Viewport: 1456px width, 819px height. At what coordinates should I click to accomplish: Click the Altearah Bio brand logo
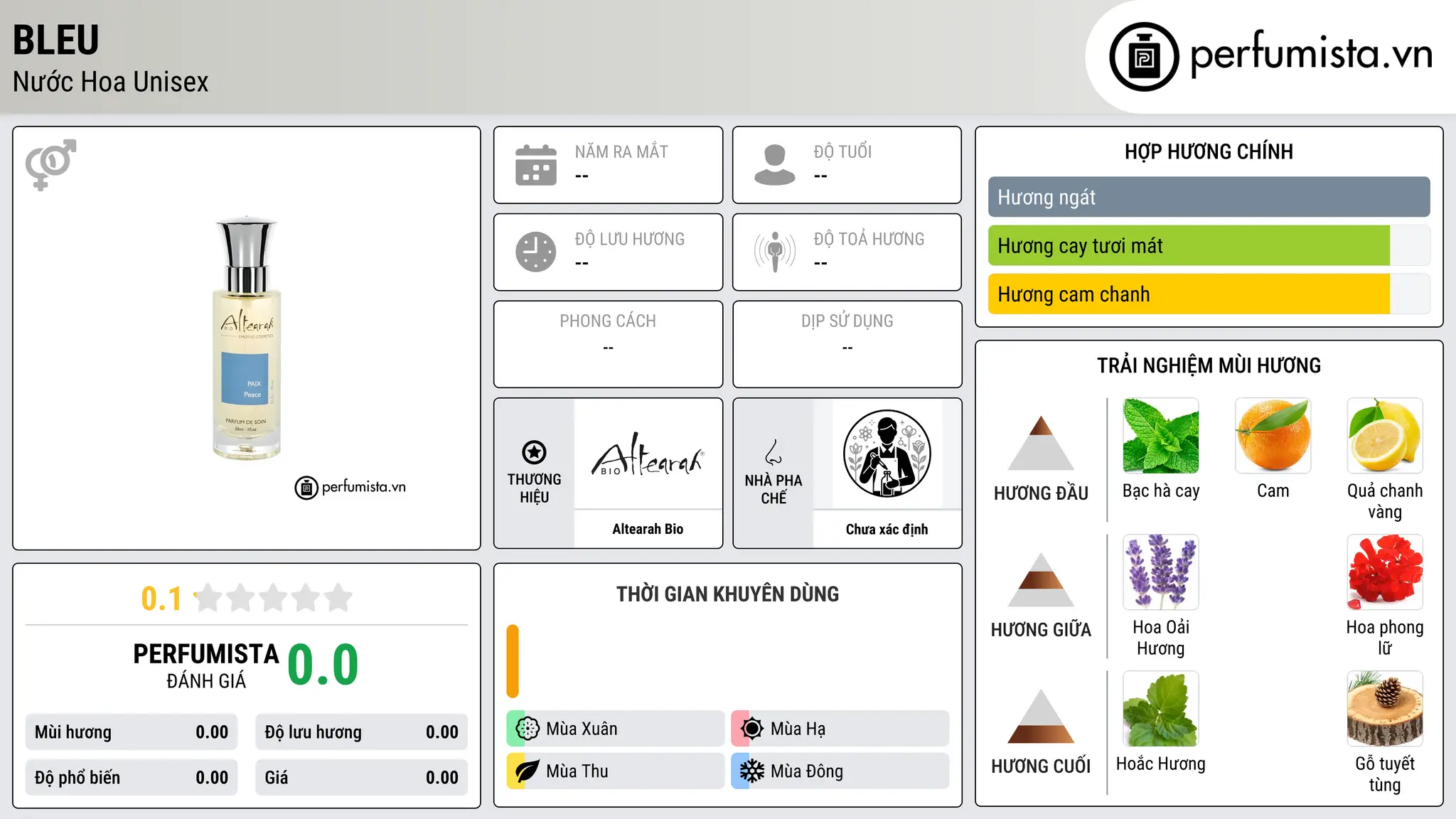[x=648, y=454]
